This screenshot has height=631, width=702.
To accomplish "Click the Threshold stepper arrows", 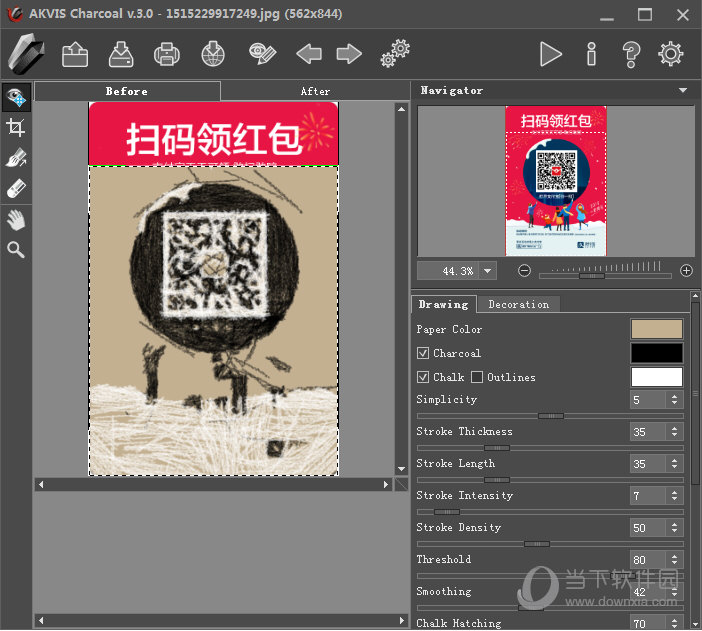I will tap(674, 560).
